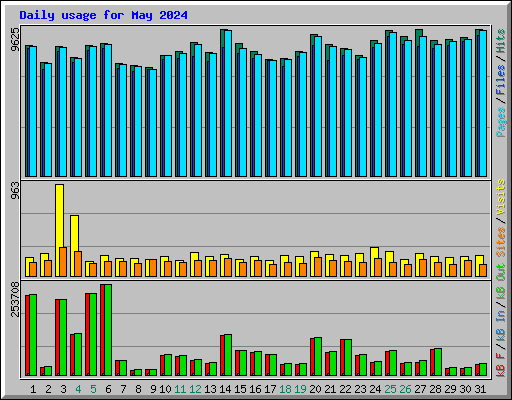Click day label 15 on x-axis

click(240, 389)
